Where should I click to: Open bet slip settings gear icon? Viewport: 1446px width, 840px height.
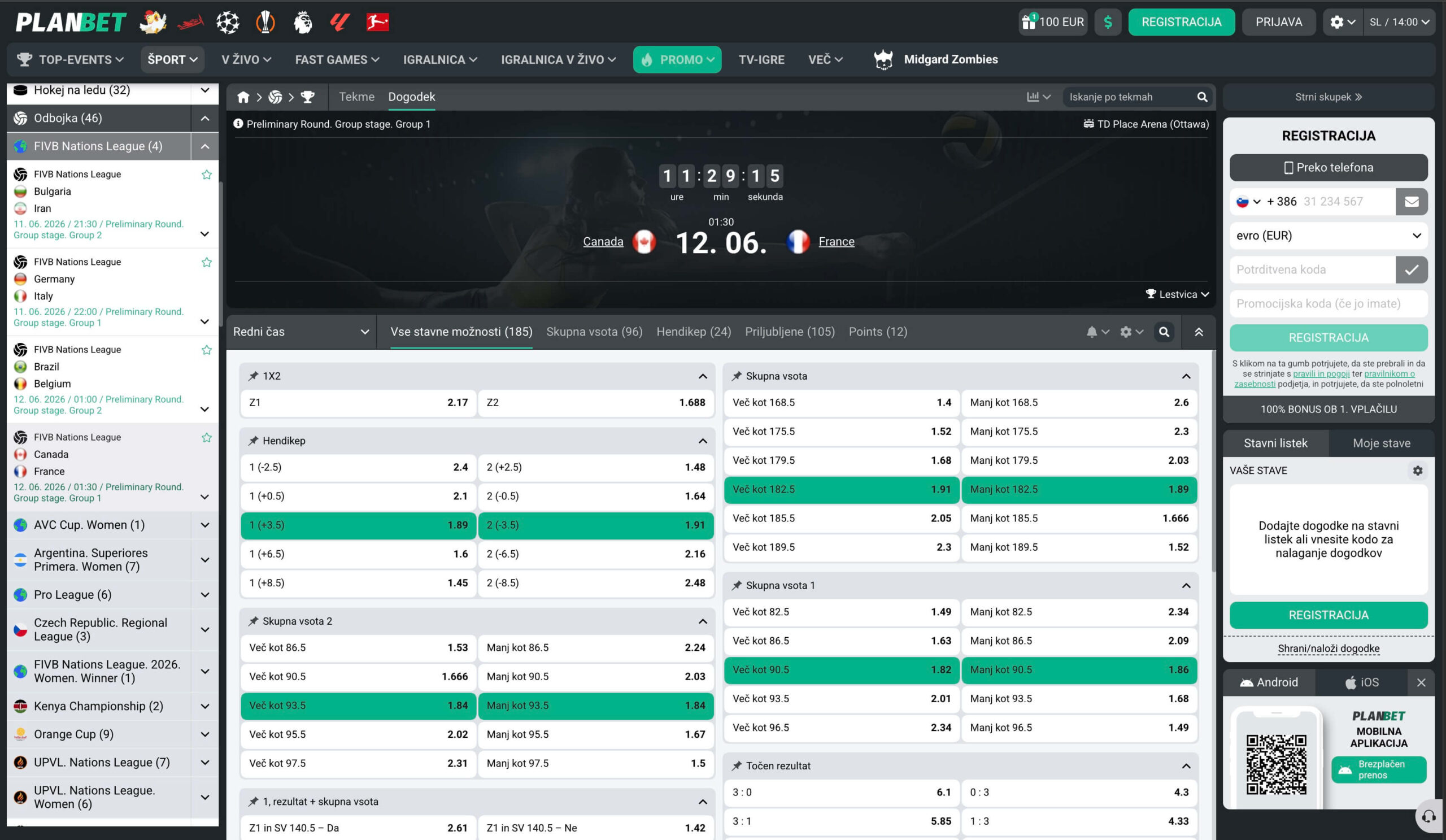[x=1417, y=471]
